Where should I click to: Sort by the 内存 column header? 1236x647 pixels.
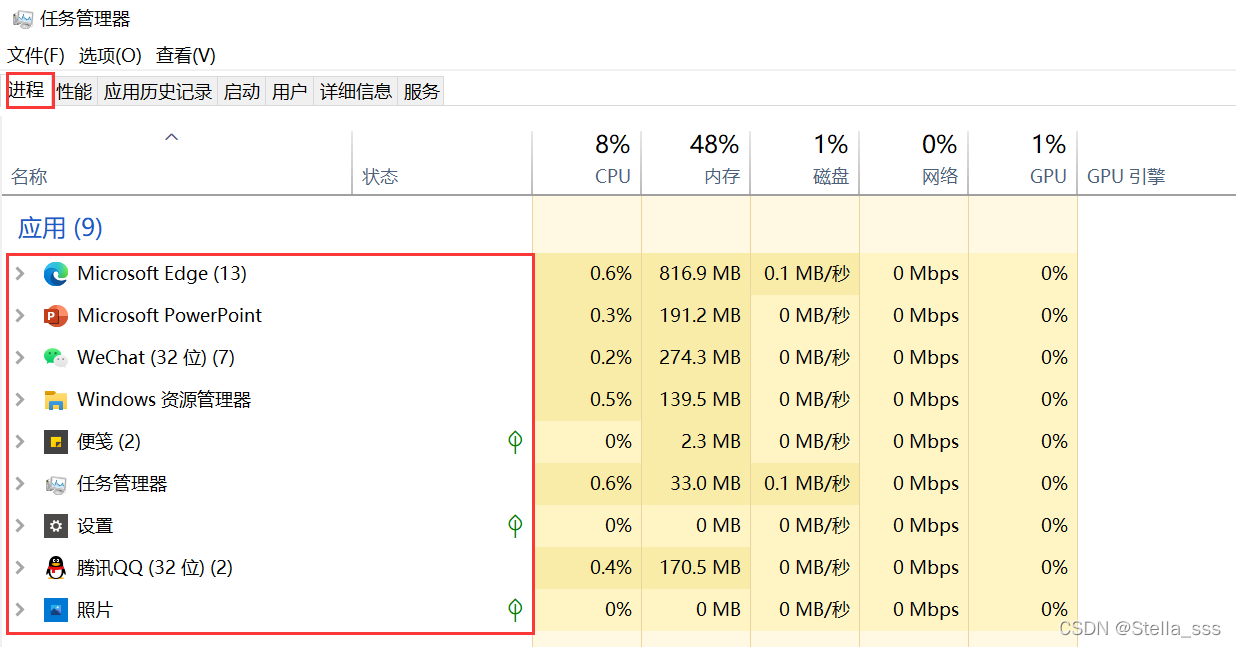click(x=696, y=162)
